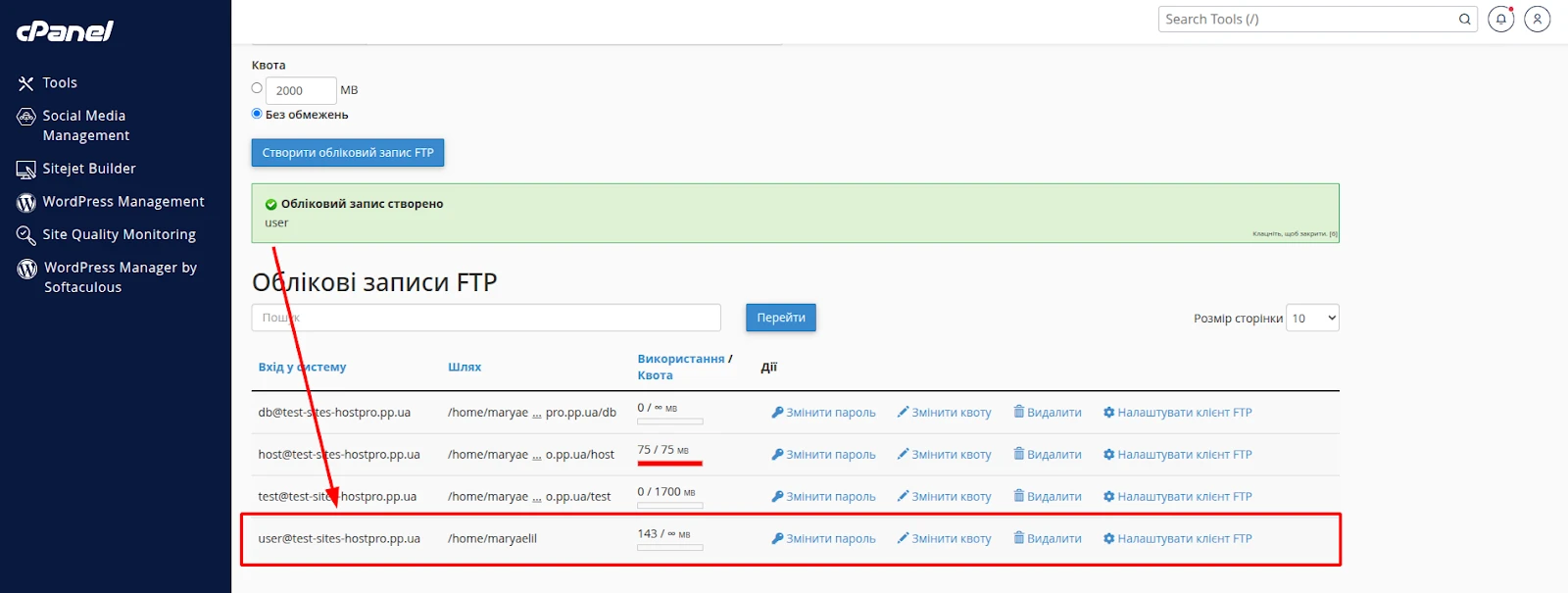
Task: Click usage bar in user@ row
Action: [x=670, y=548]
